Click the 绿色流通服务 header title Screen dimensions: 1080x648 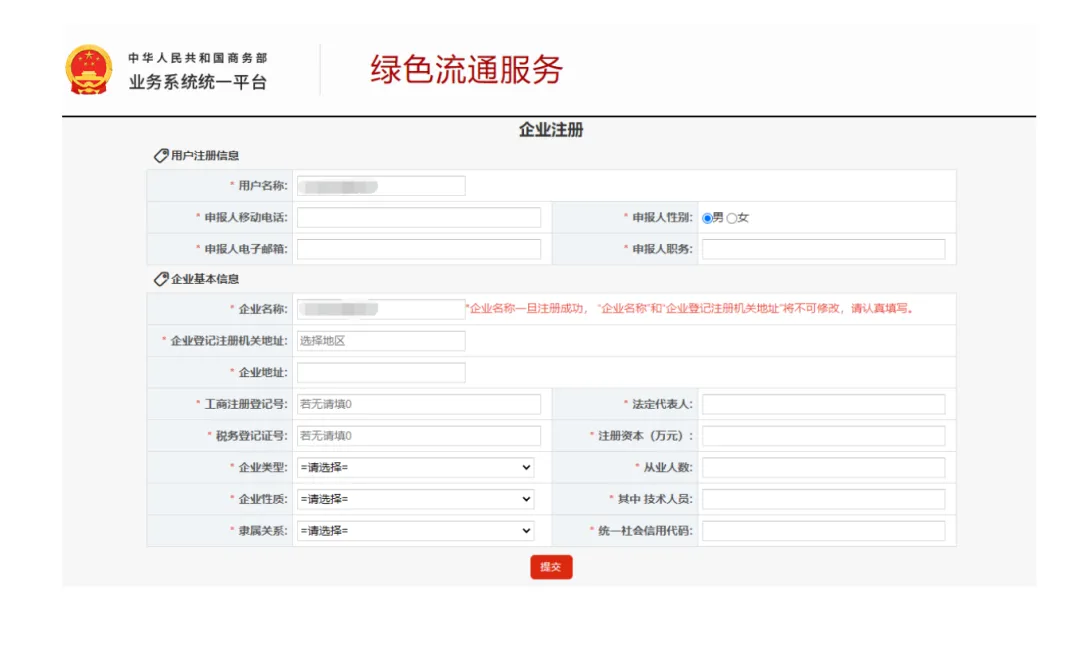click(x=466, y=70)
